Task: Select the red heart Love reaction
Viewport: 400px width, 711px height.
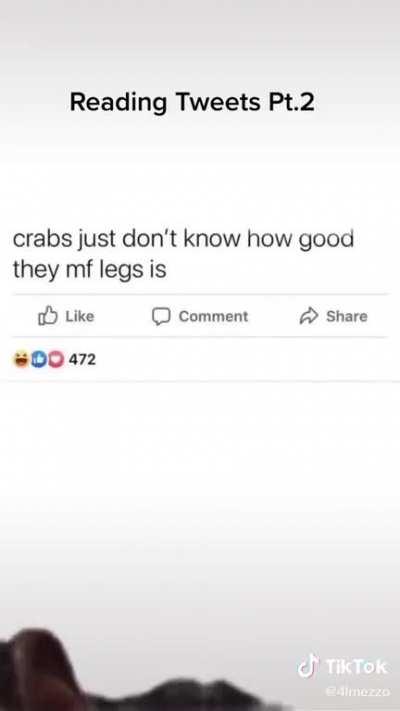Action: (x=55, y=360)
